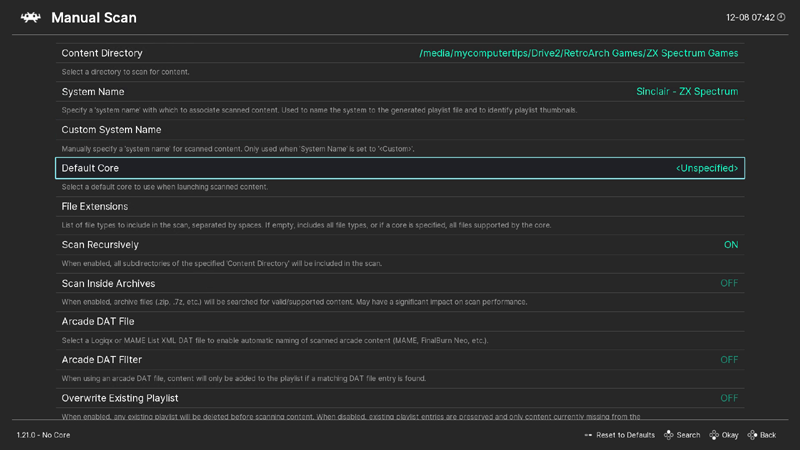Select the Arcade DAT File entry
This screenshot has height=450, width=800.
[x=400, y=322]
